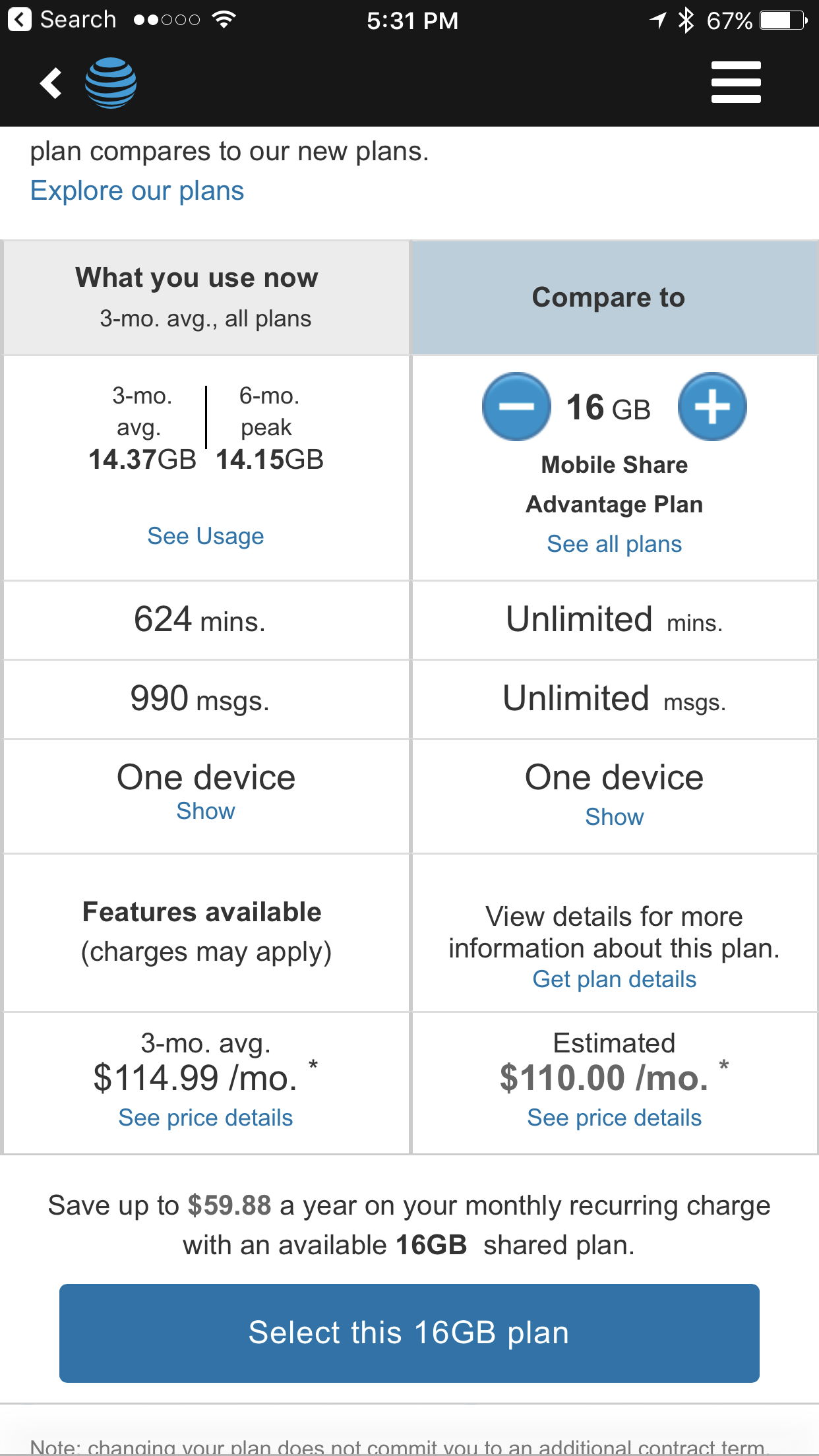
Task: Tap the back arrow in header
Action: point(51,83)
